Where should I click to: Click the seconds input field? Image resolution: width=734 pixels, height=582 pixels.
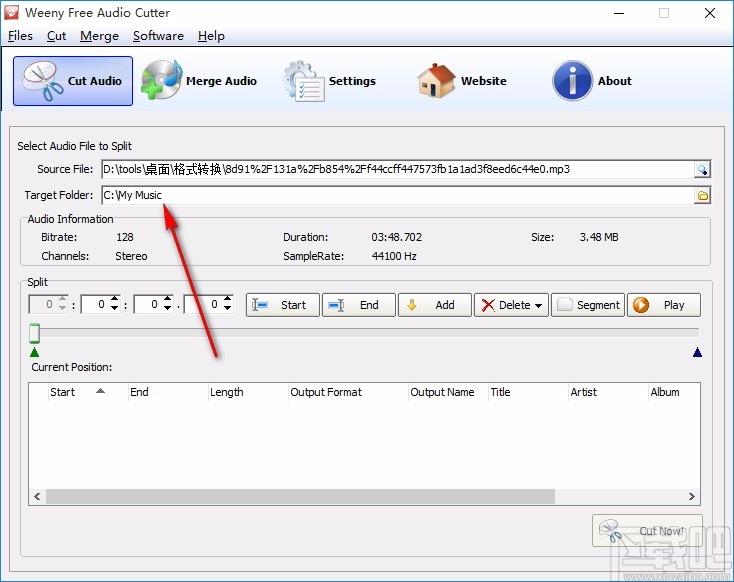click(x=148, y=304)
